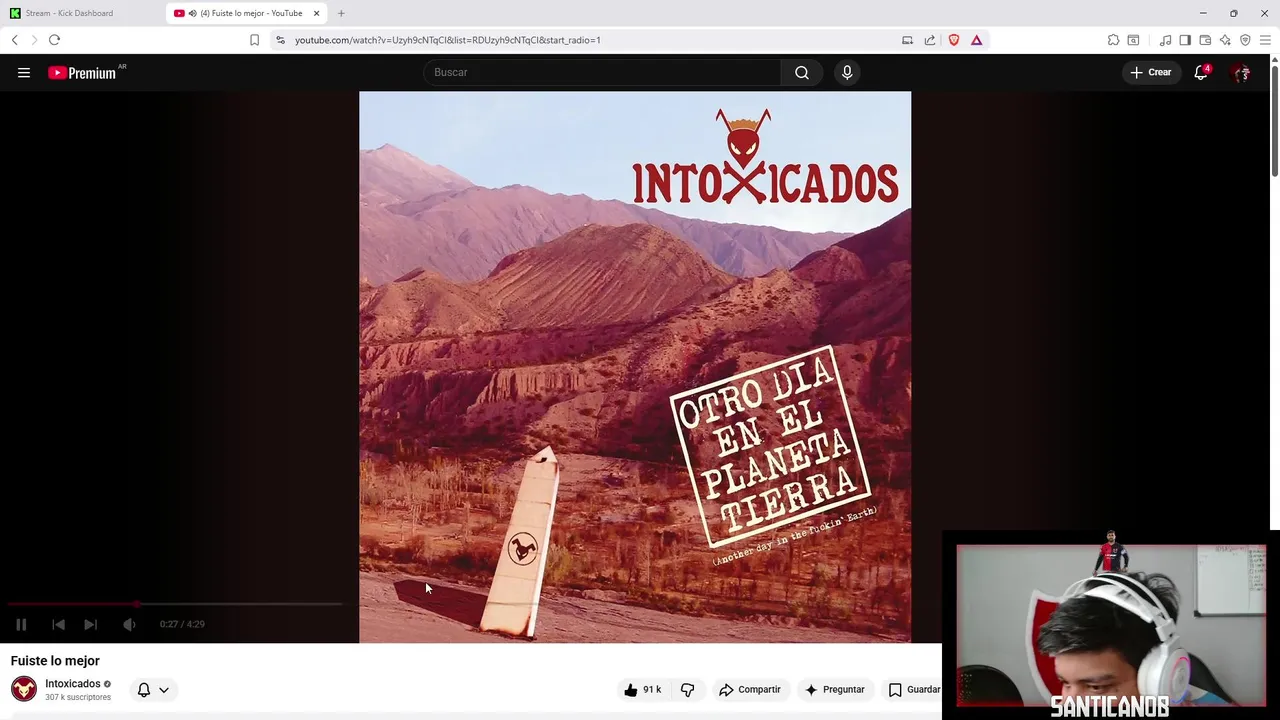Like the video with thumbs up
Screen dimensions: 1280x720
coord(642,689)
